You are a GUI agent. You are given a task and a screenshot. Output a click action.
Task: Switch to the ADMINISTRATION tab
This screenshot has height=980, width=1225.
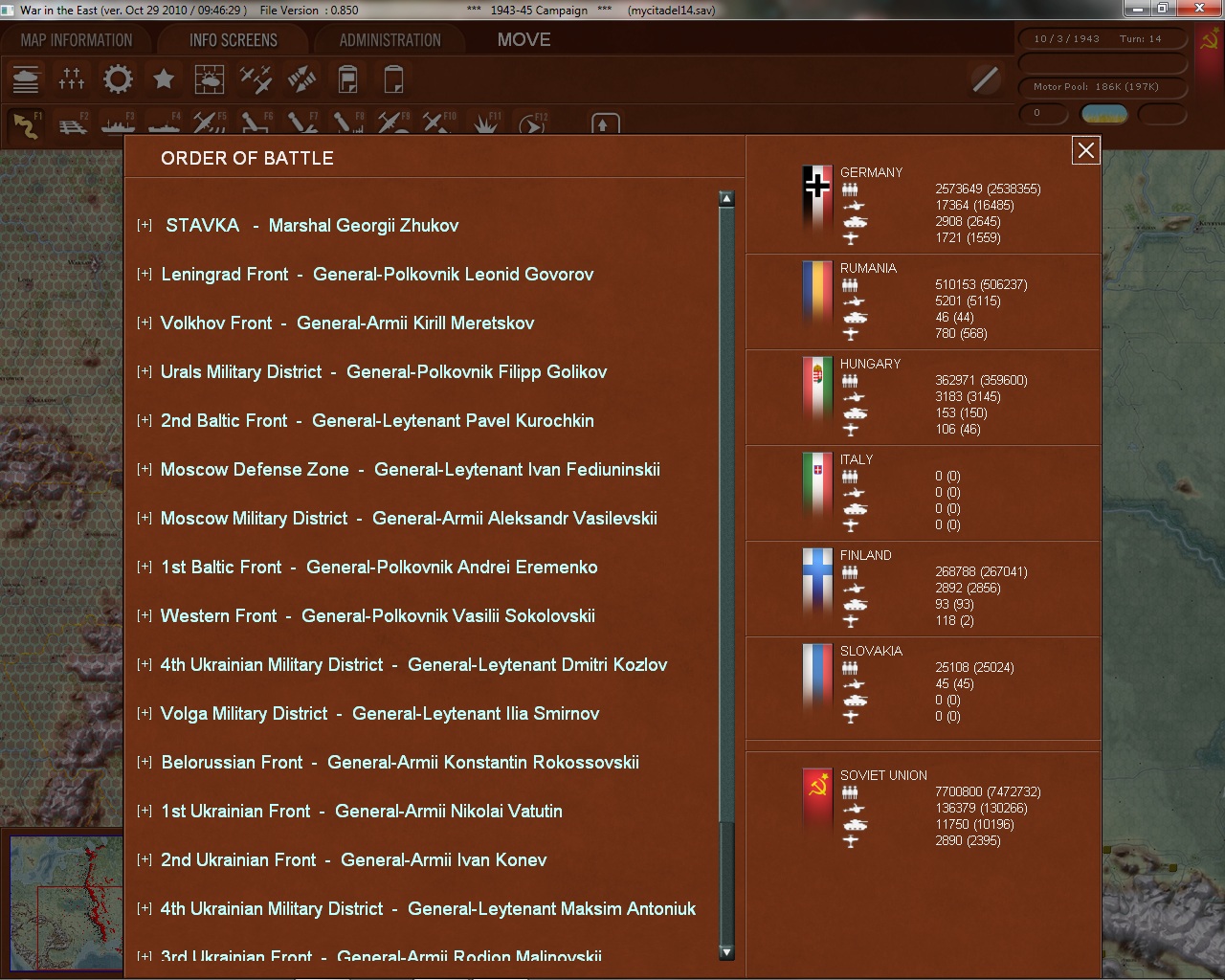click(390, 40)
